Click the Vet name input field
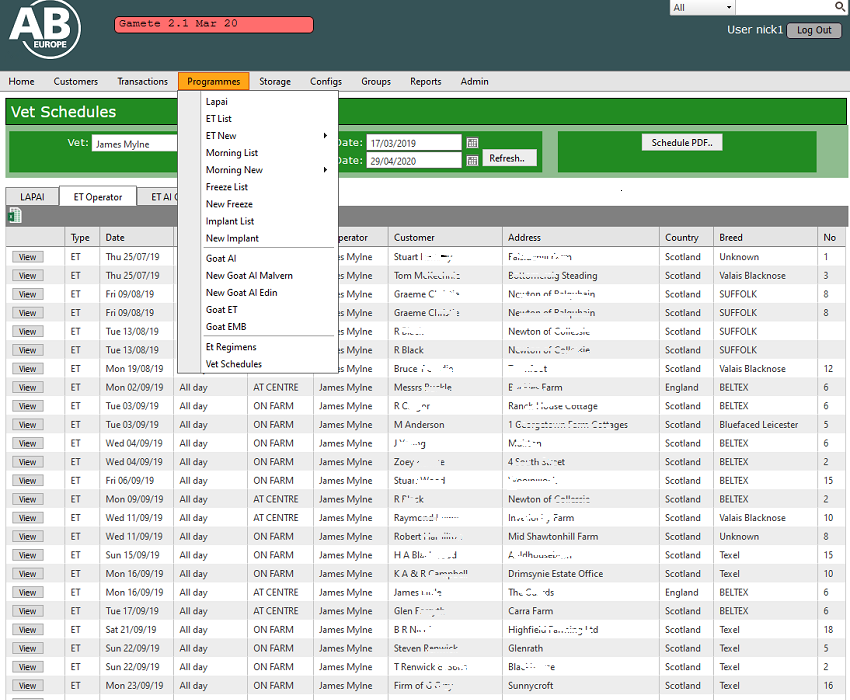Image resolution: width=850 pixels, height=700 pixels. click(x=135, y=144)
